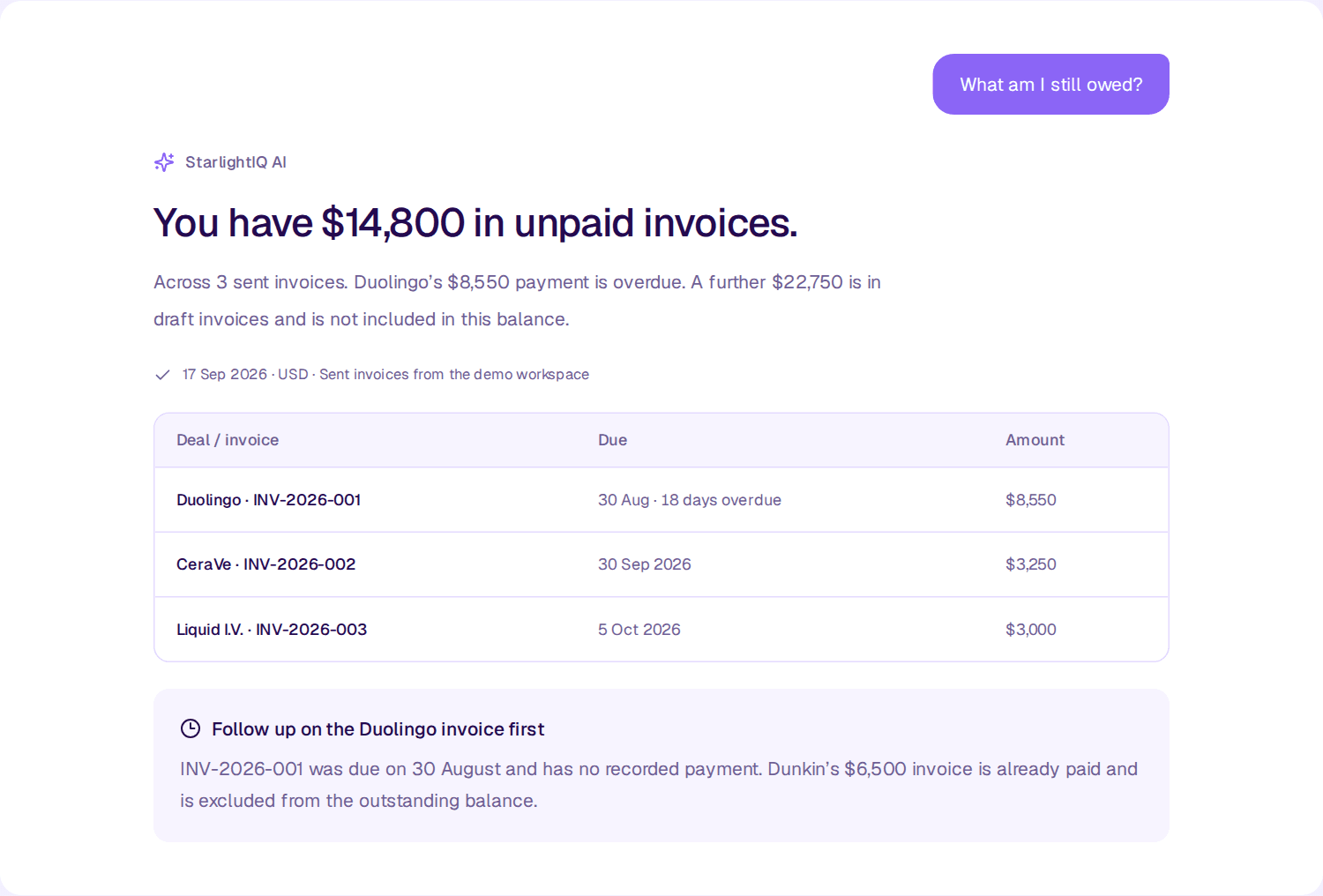Click the $3,000 amount cell

click(1031, 630)
